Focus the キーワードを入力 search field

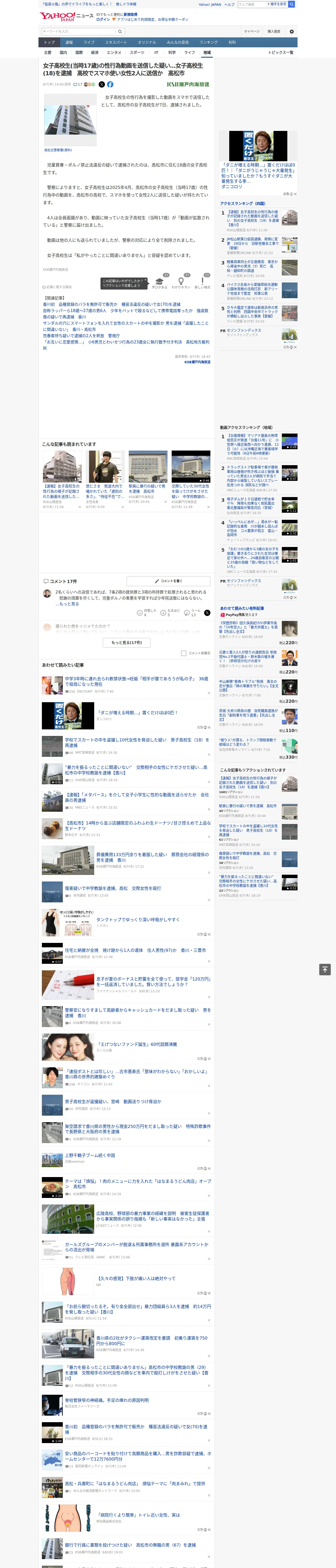[79, 32]
